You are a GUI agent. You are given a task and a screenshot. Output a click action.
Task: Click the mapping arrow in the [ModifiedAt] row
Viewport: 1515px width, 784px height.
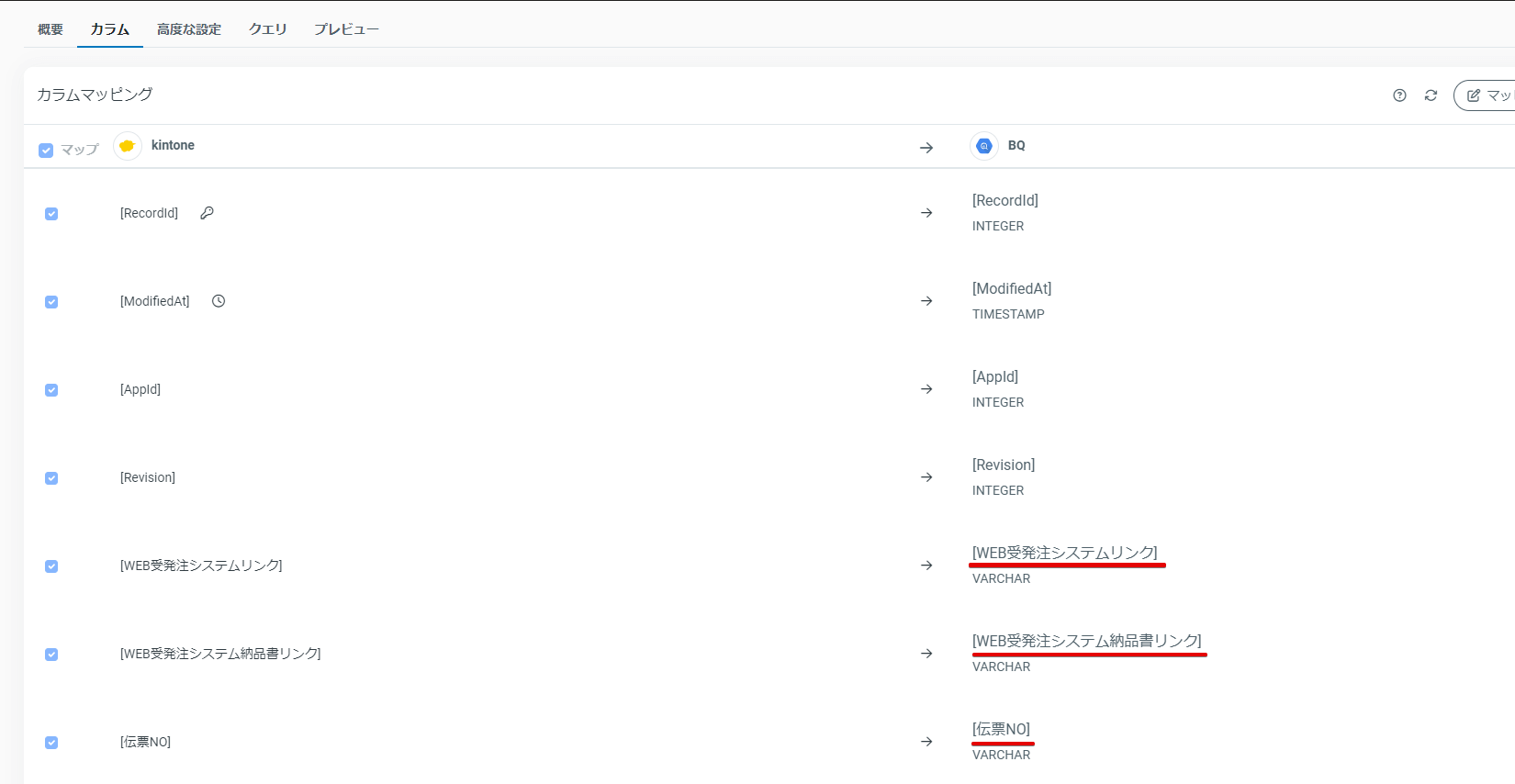(926, 301)
